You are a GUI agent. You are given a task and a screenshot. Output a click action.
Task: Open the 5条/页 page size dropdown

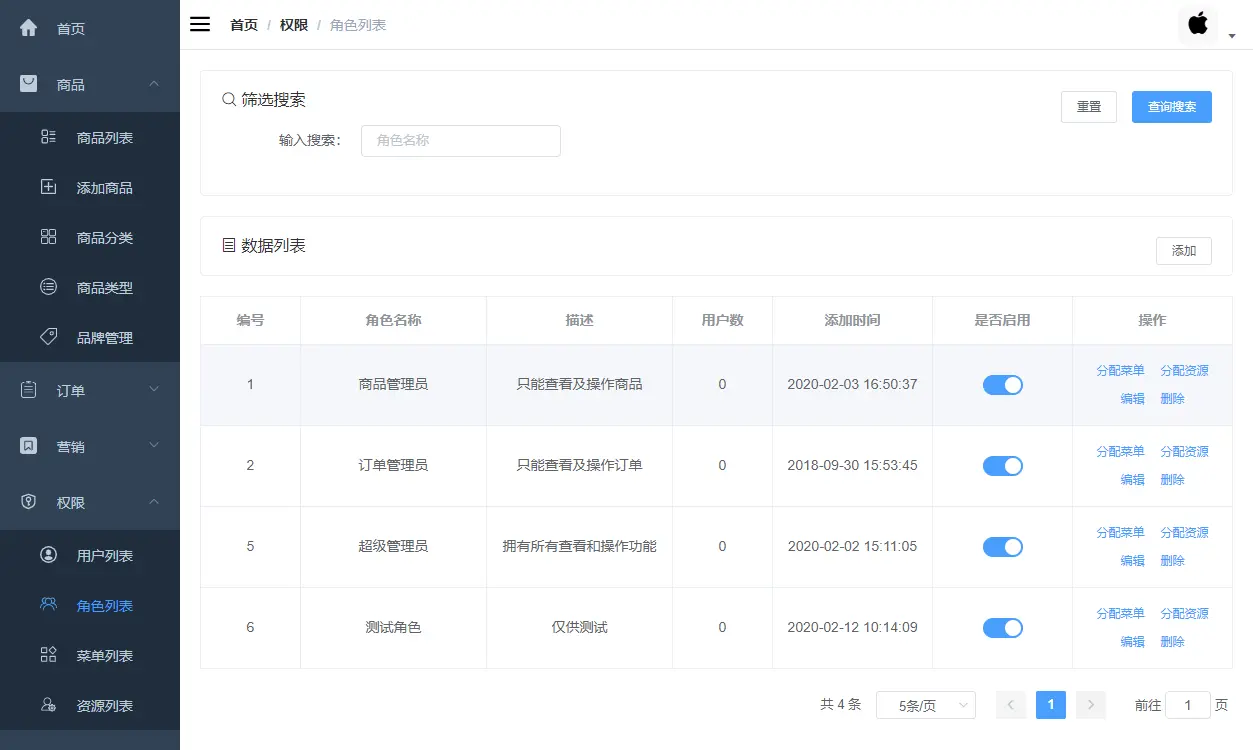click(926, 705)
